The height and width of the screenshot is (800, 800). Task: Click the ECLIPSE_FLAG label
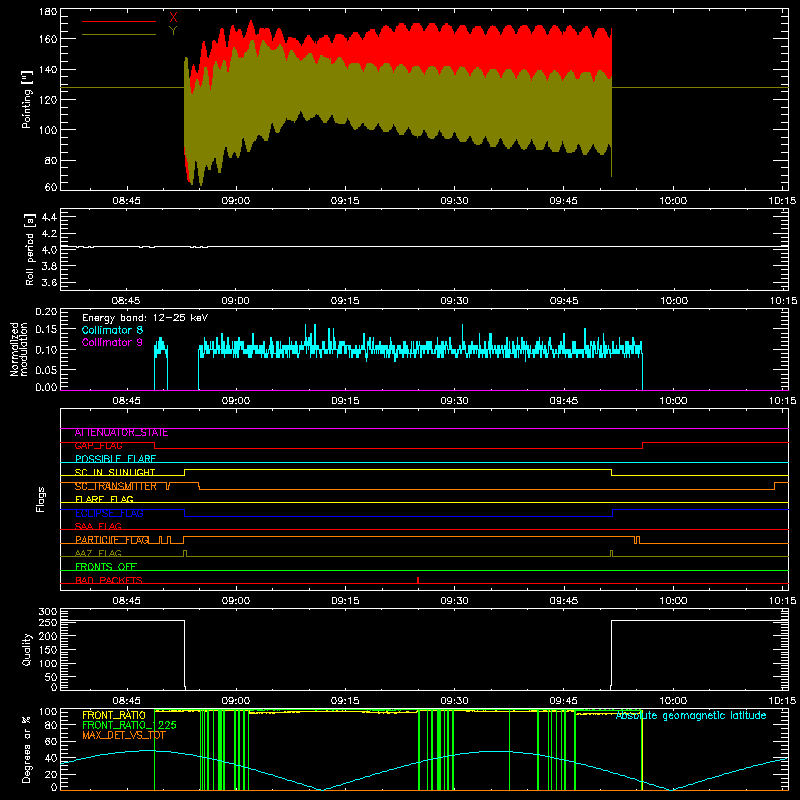point(109,513)
